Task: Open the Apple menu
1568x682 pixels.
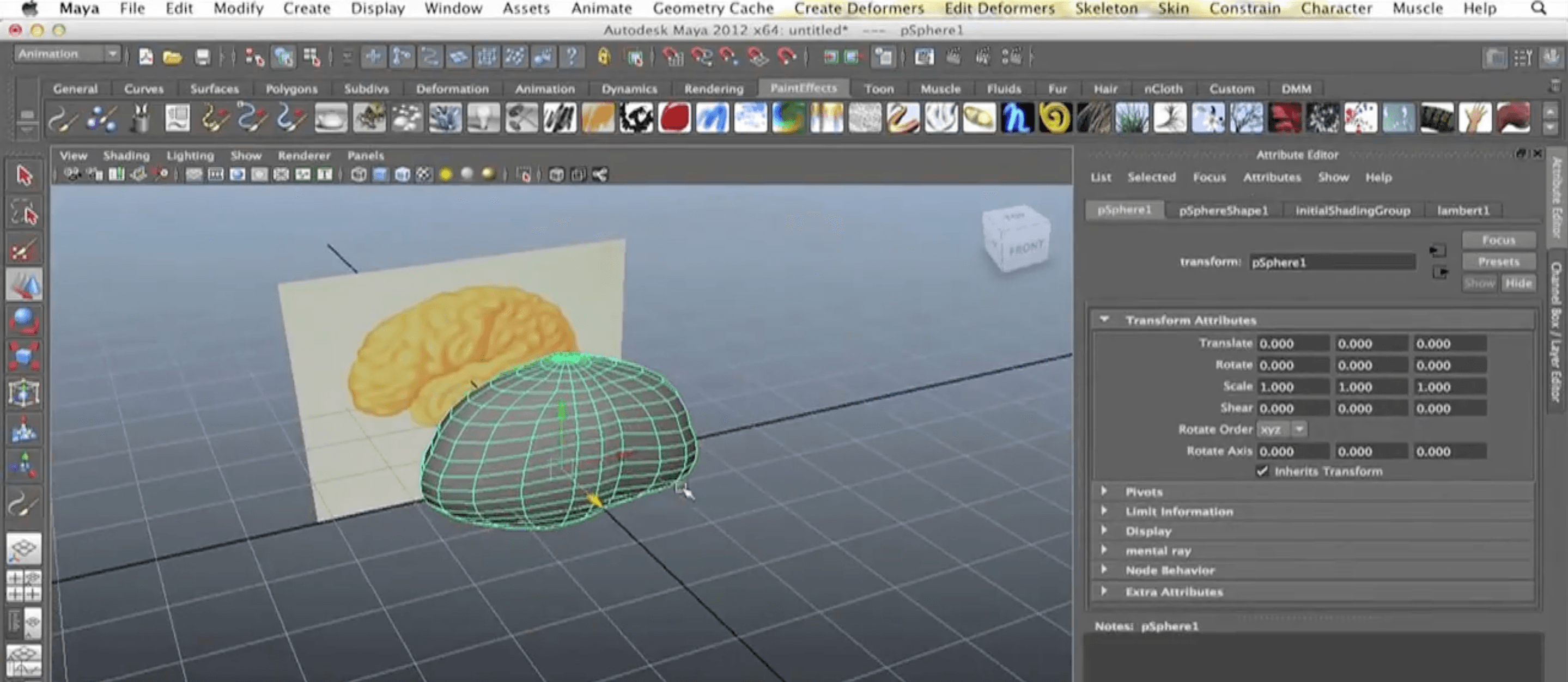Action: (29, 9)
